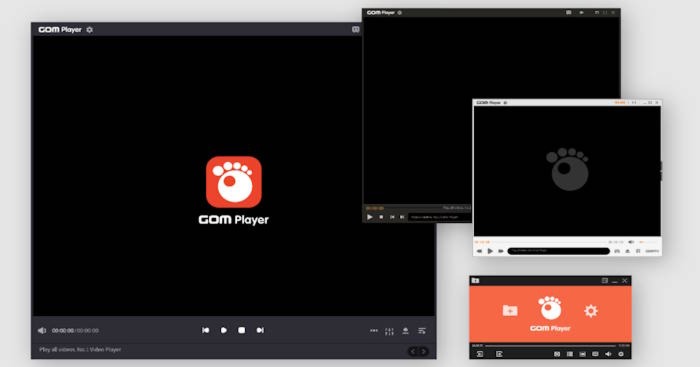700x367 pixels.
Task: Go to previous item in dark skin player
Action: (392, 217)
